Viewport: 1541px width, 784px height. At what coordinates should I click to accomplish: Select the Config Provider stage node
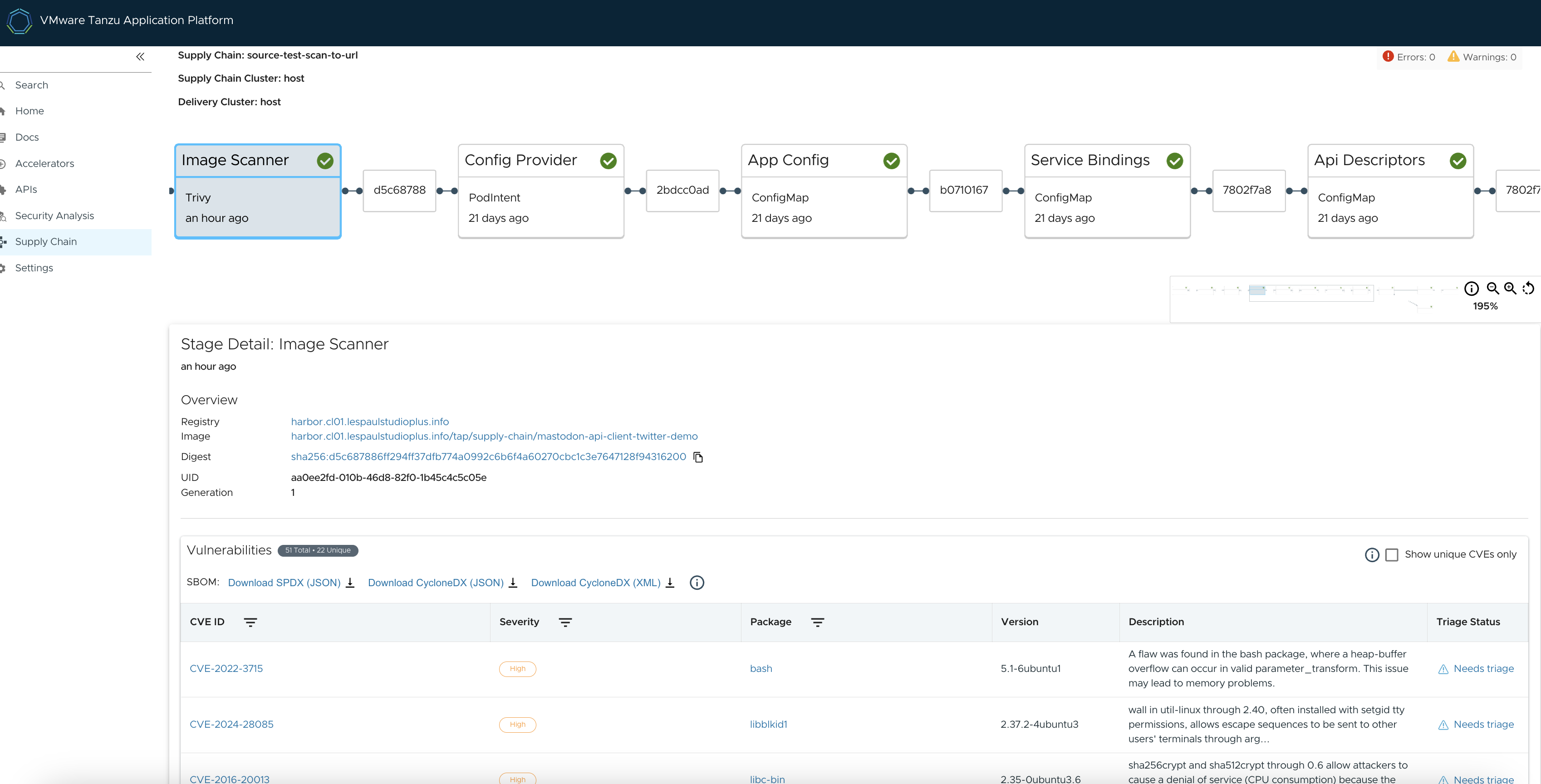click(x=541, y=191)
